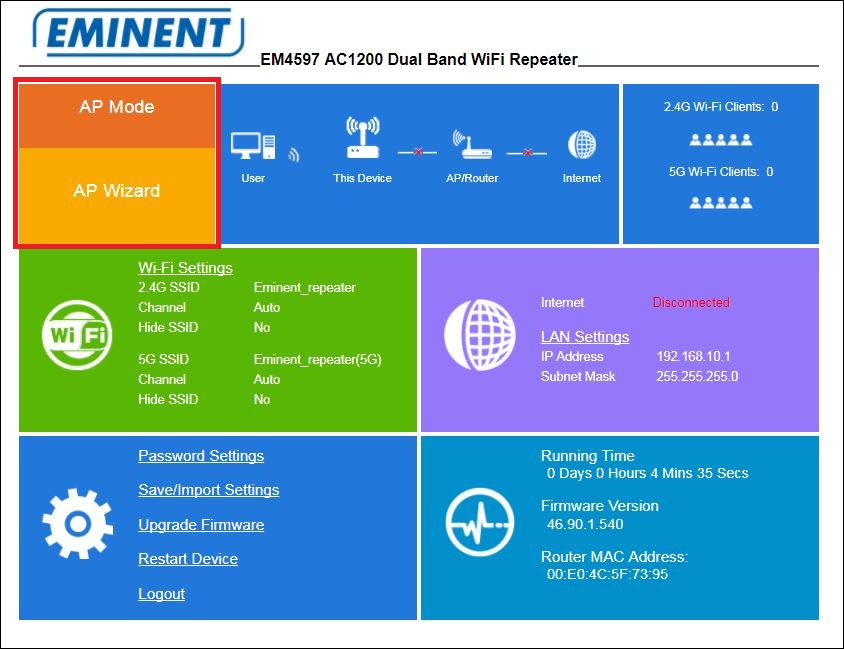
Task: Click the User computer icon
Action: tap(253, 146)
